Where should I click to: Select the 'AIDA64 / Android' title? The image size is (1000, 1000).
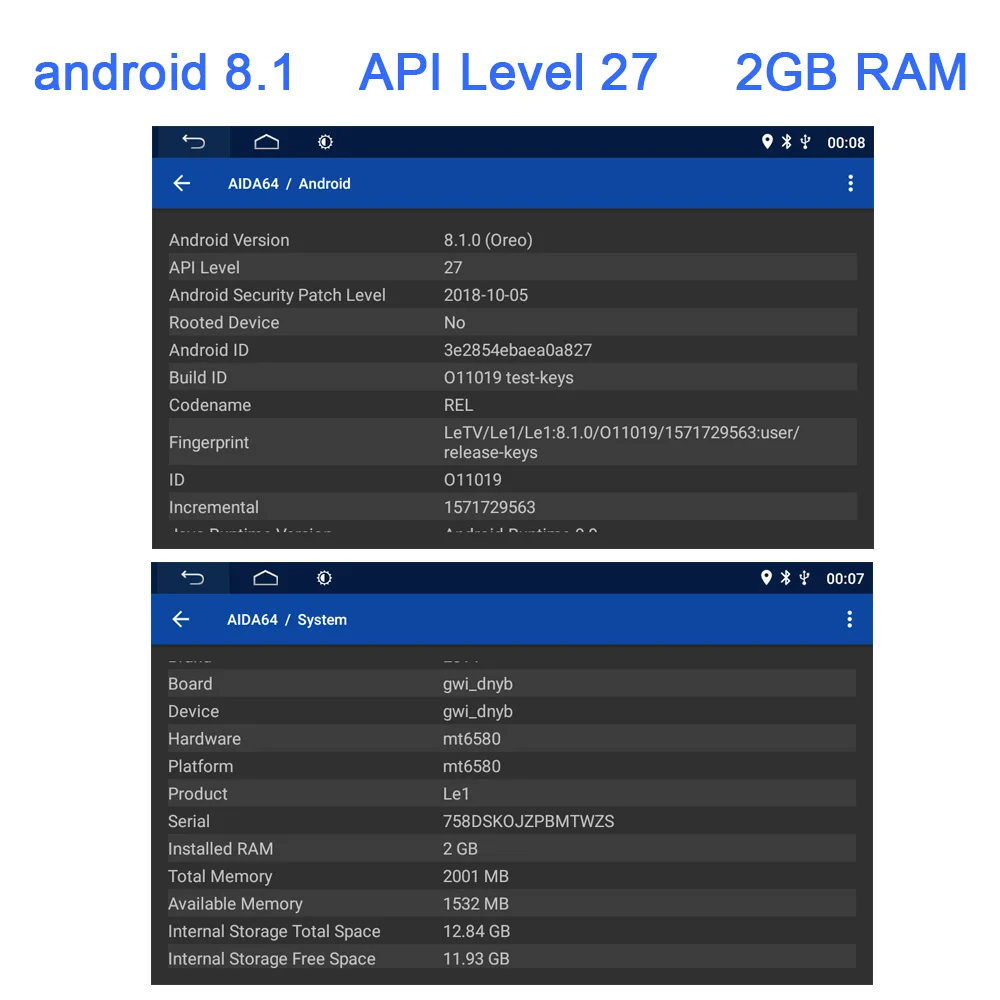pos(289,184)
